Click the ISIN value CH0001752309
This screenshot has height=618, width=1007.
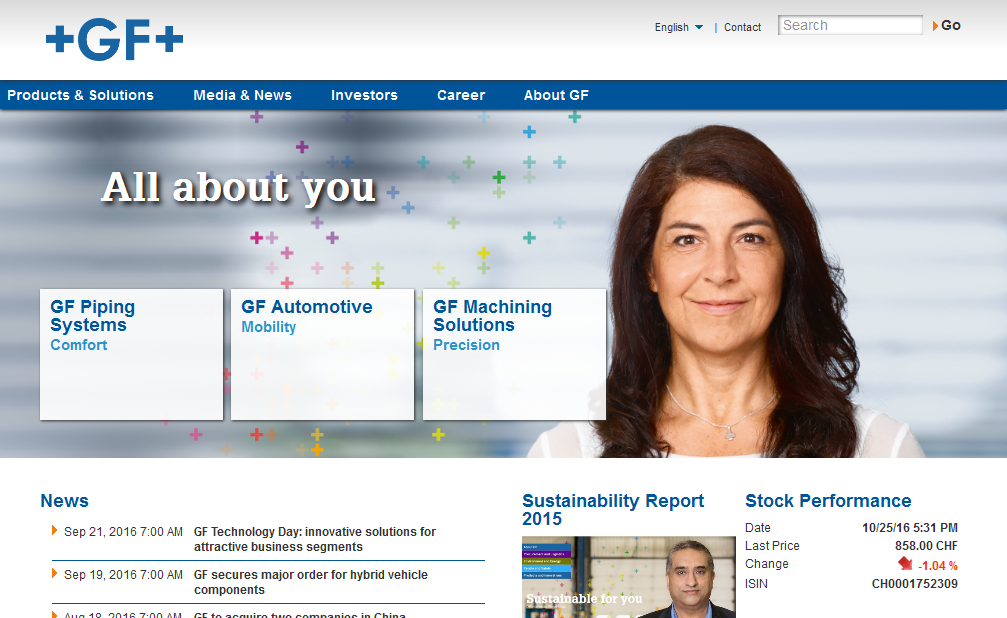click(915, 584)
